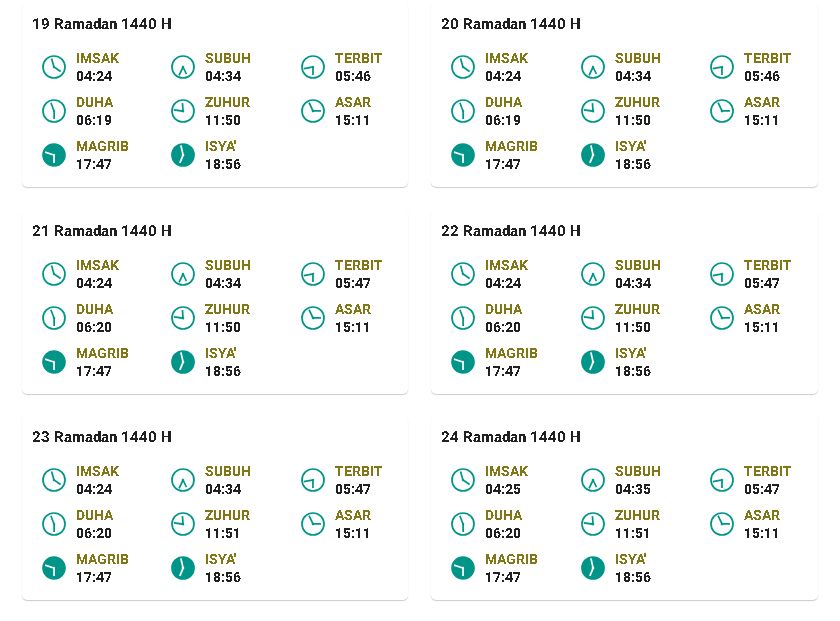Click the TERBIT label in 22 Ramadan card
The width and height of the screenshot is (840, 621).
coord(767,265)
